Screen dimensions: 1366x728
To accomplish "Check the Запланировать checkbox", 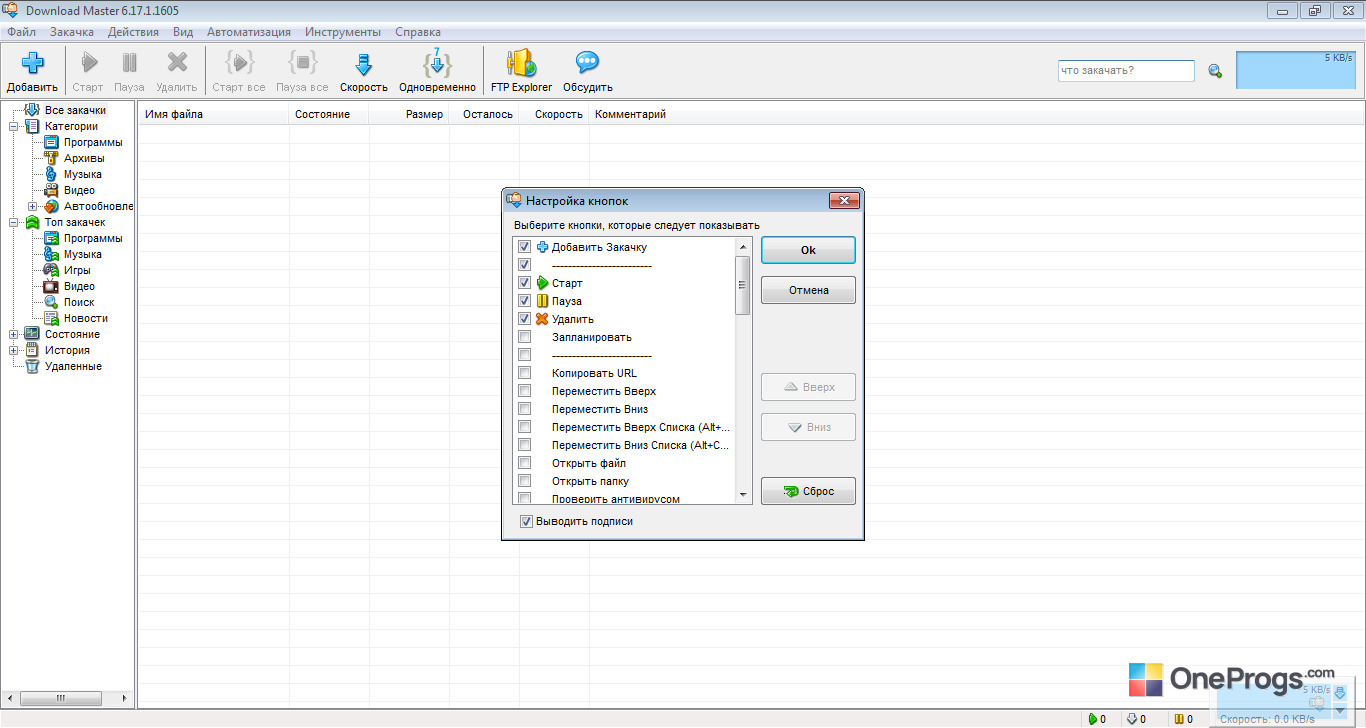I will [524, 337].
